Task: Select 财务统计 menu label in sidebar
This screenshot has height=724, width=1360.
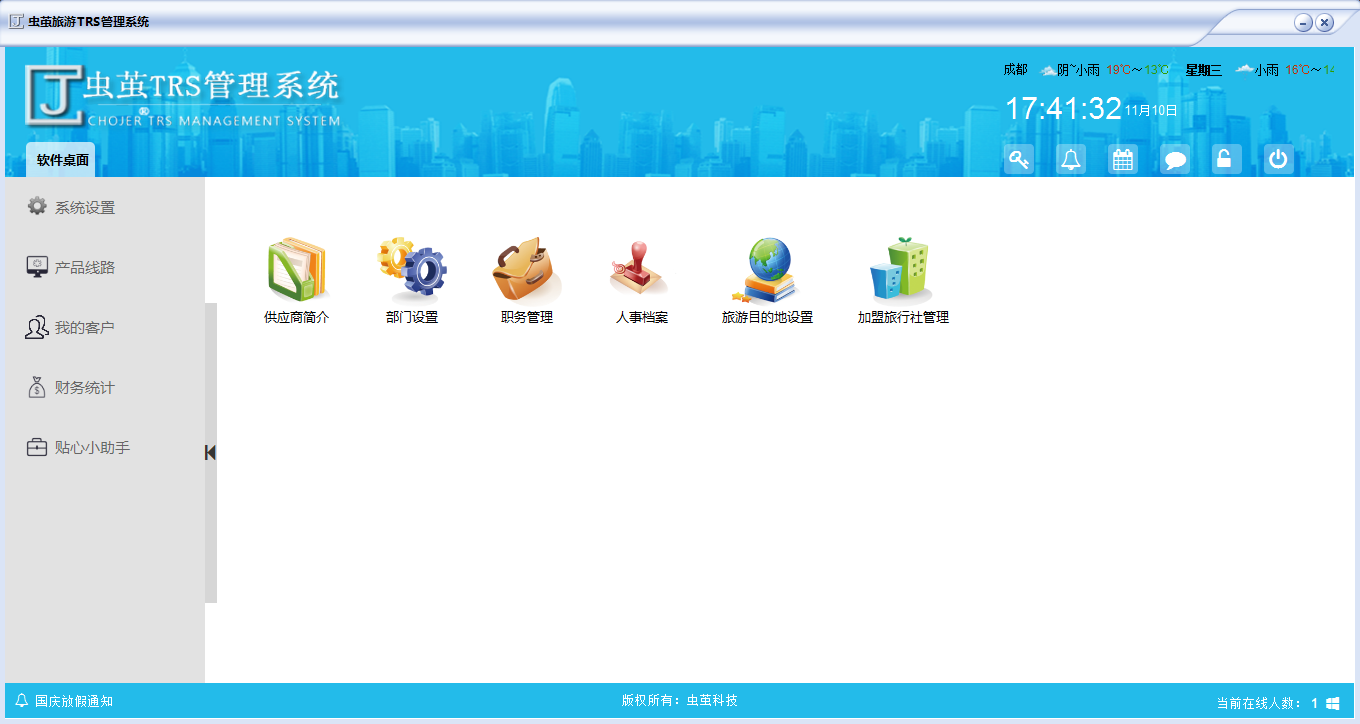Action: pyautogui.click(x=85, y=388)
